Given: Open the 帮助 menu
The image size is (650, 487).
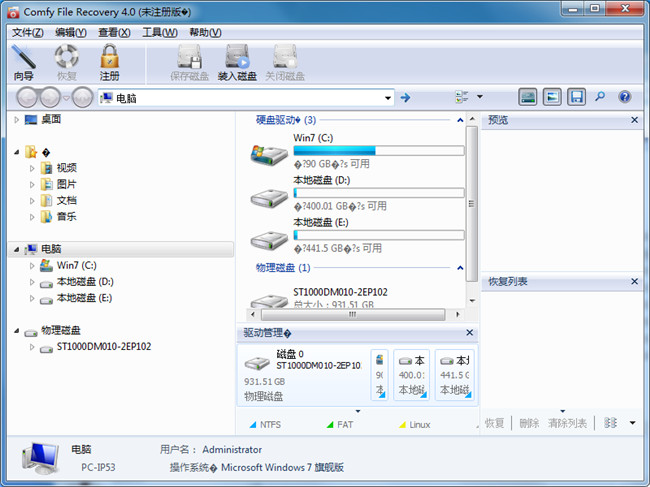Looking at the screenshot, I should point(205,32).
